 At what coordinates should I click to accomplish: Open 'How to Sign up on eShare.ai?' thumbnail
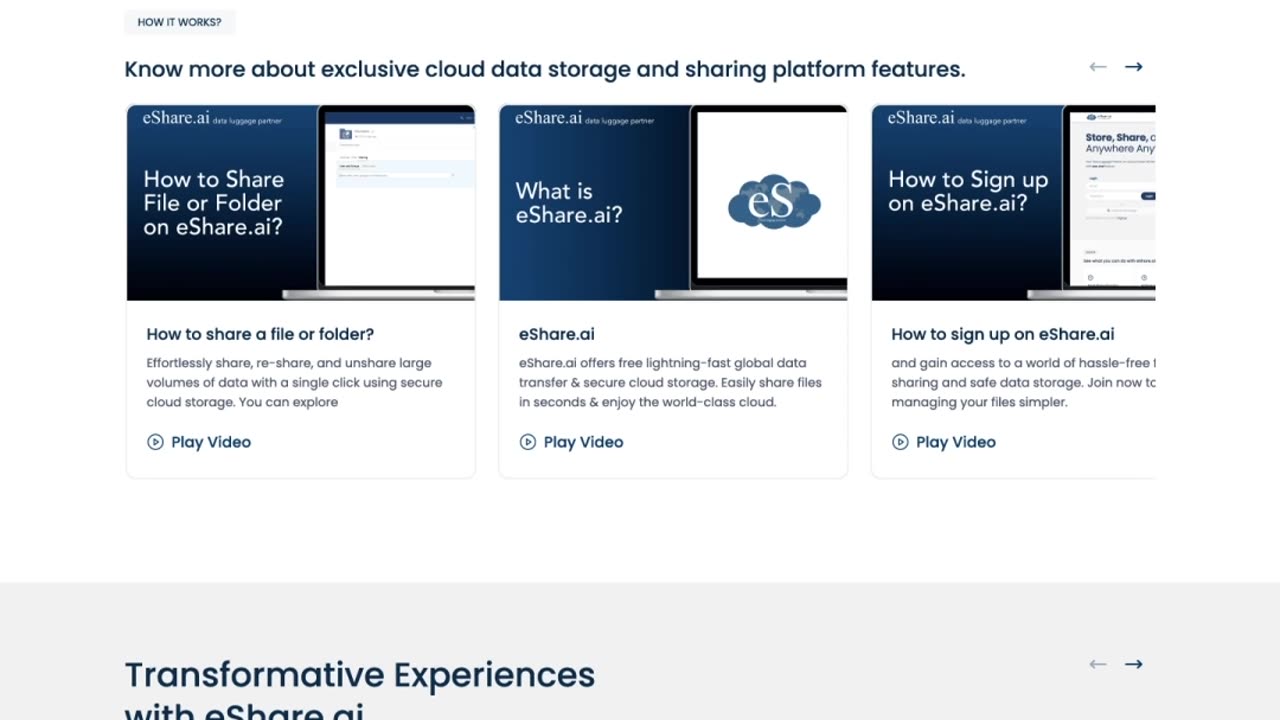pos(1013,203)
